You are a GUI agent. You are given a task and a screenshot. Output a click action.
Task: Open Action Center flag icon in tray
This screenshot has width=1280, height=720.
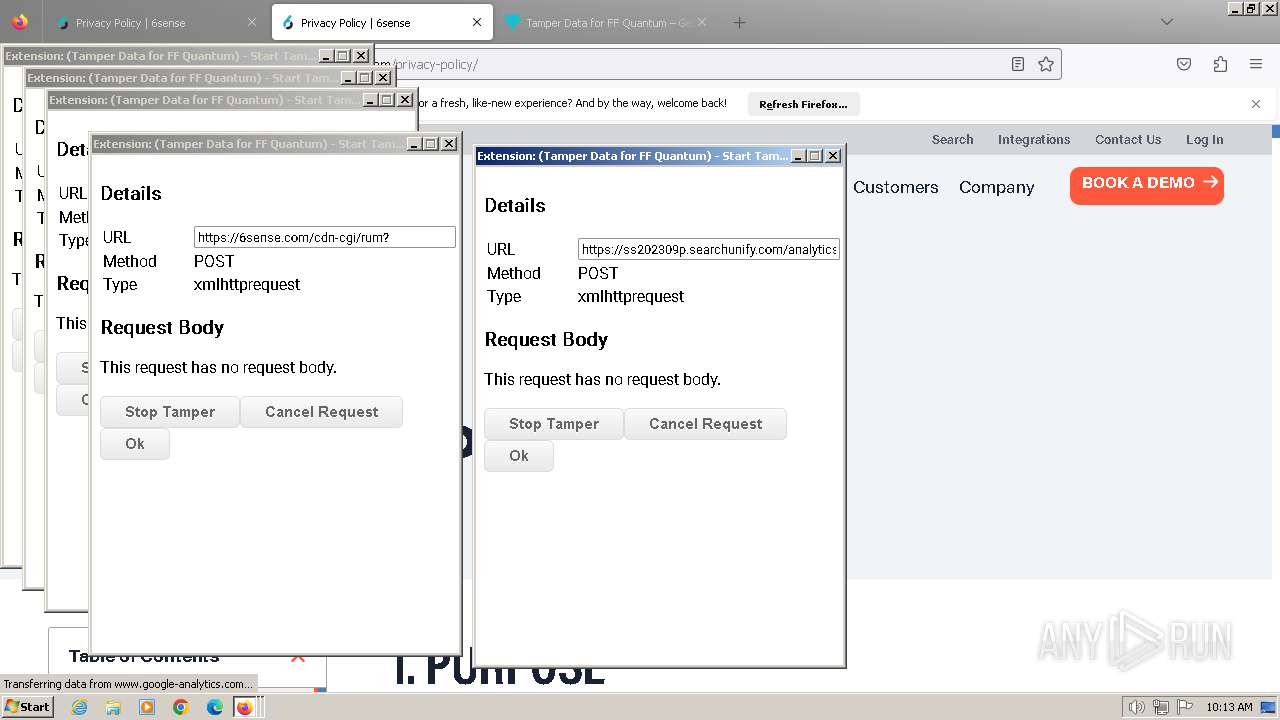1184,707
